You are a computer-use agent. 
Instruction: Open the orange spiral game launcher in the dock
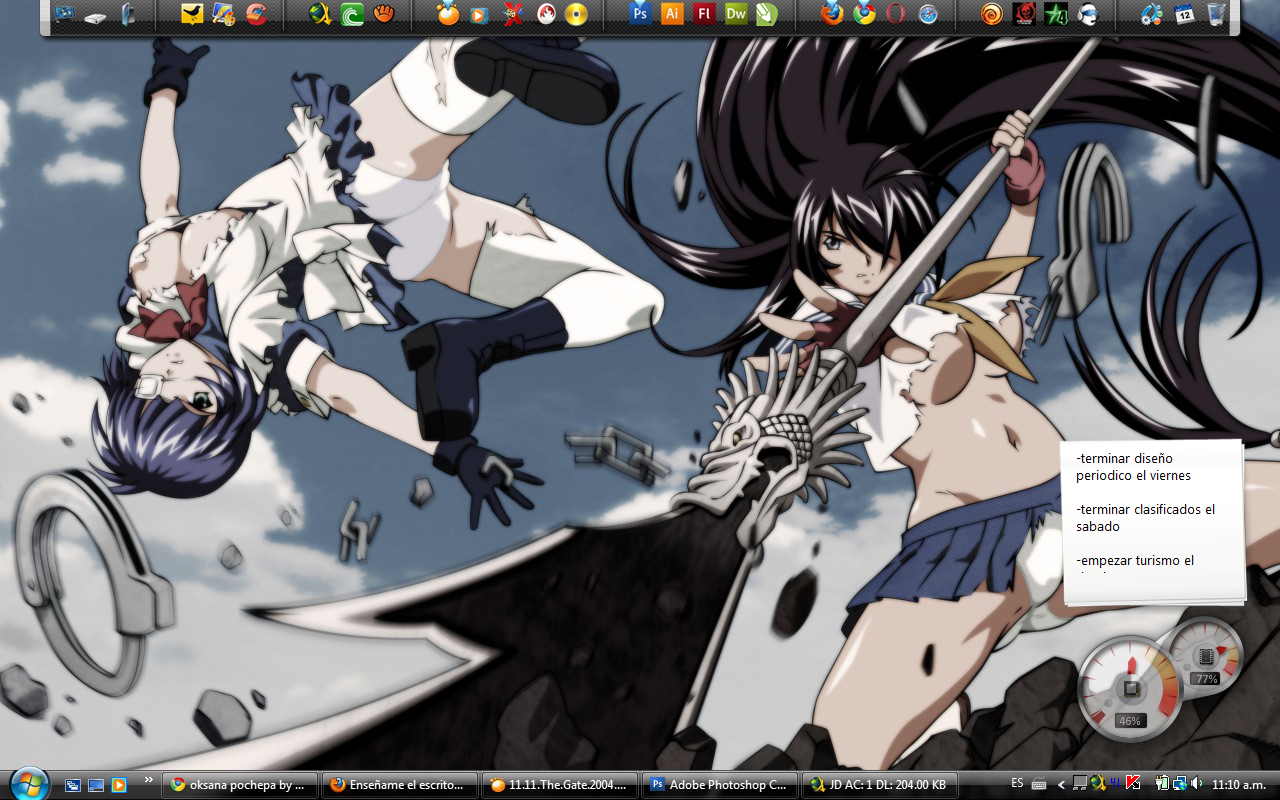992,14
